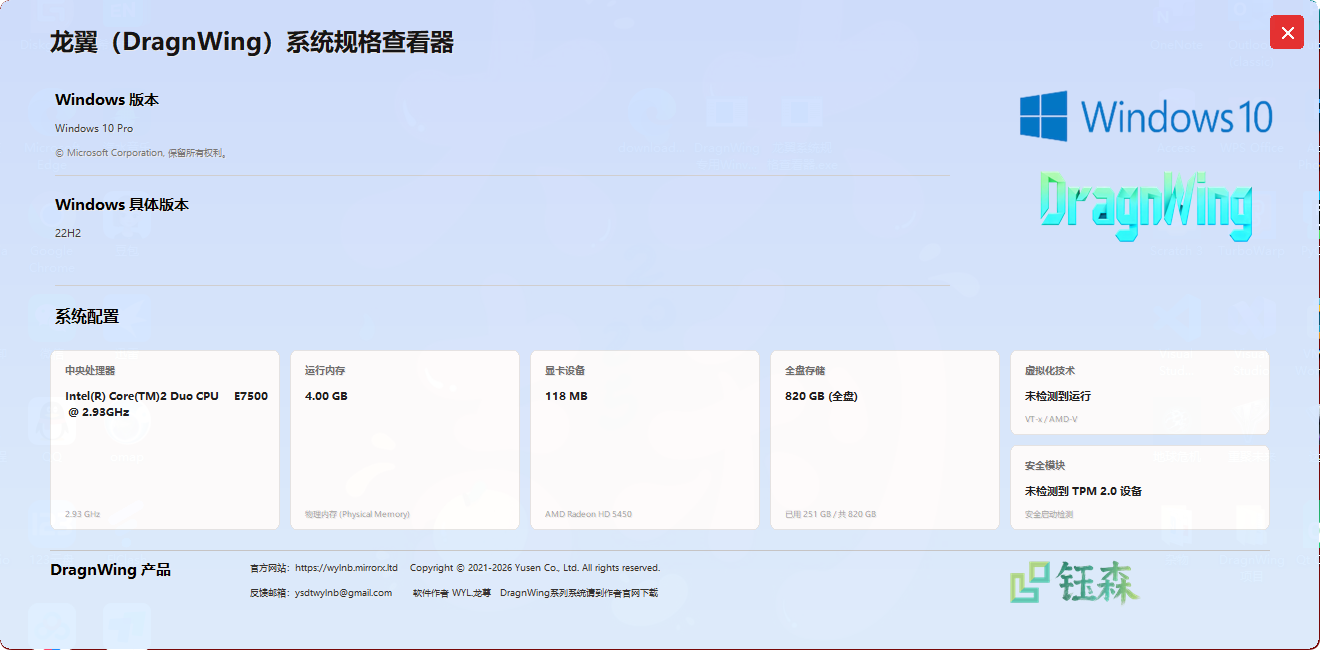Select the 安全模块 TPM card
1320x650 pixels.
pos(1140,488)
